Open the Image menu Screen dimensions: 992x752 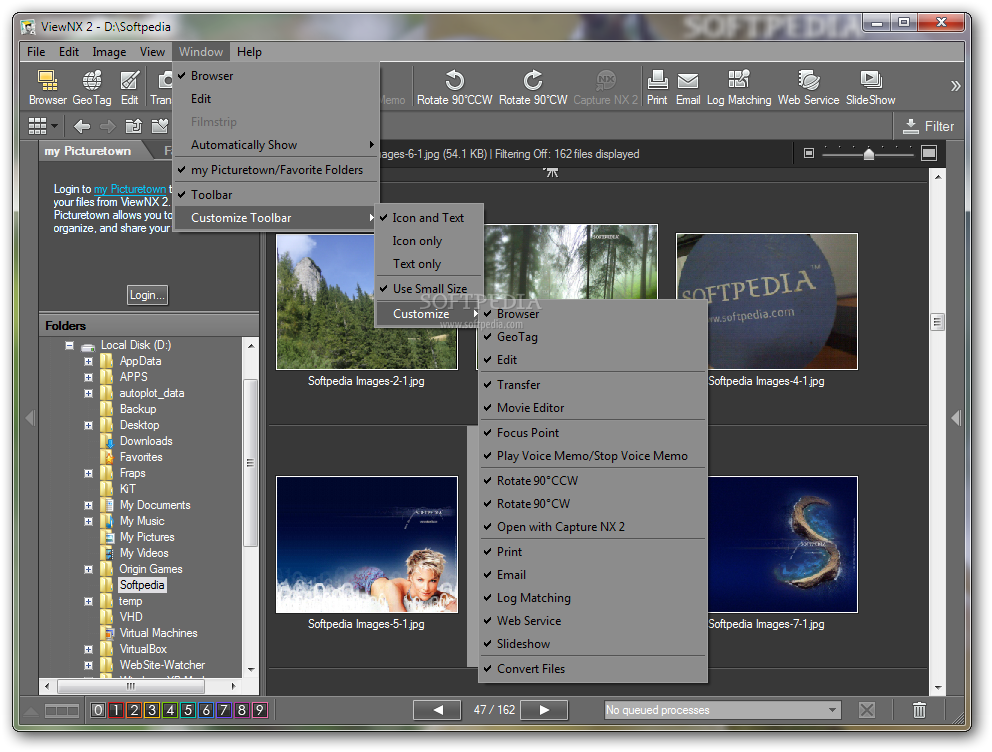(x=109, y=52)
